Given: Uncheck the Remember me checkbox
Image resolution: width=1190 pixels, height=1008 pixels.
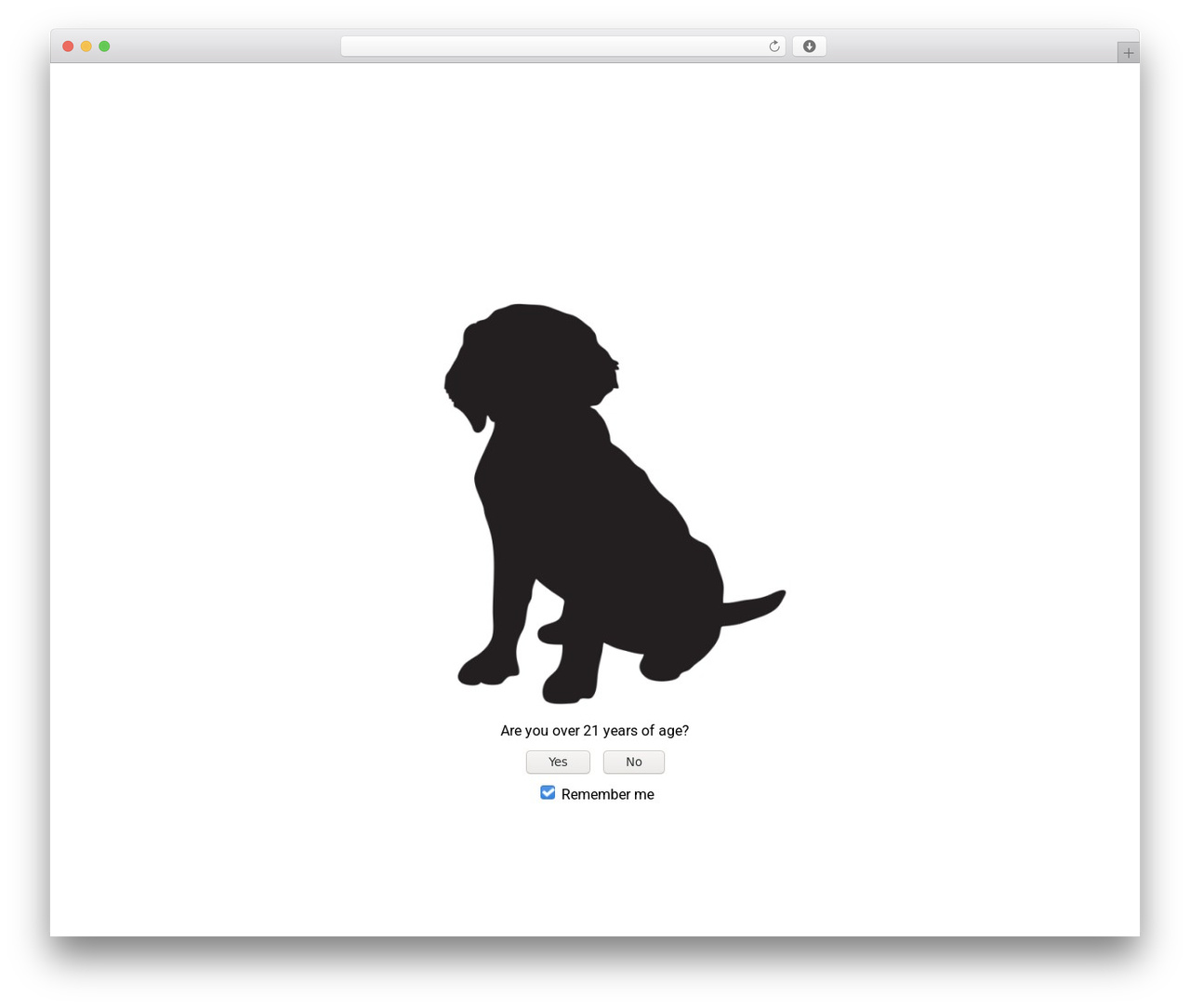Looking at the screenshot, I should tap(548, 792).
